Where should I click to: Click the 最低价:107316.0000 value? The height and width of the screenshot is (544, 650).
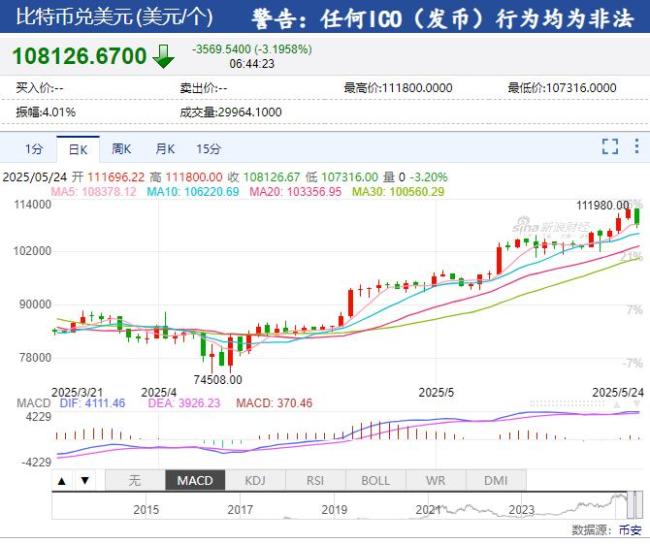click(x=562, y=88)
